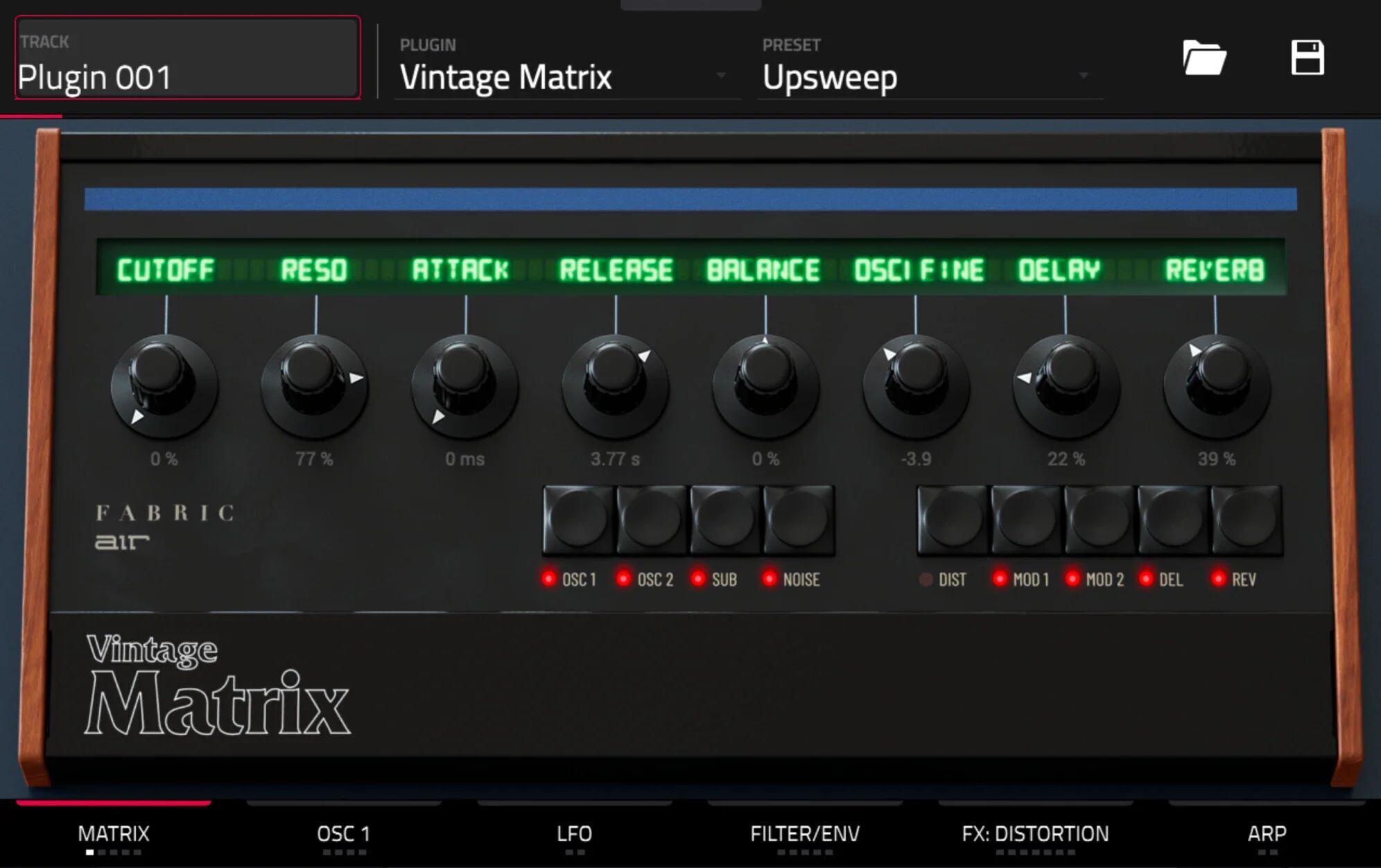Toggle the NOISE button
The width and height of the screenshot is (1381, 868).
(x=799, y=520)
